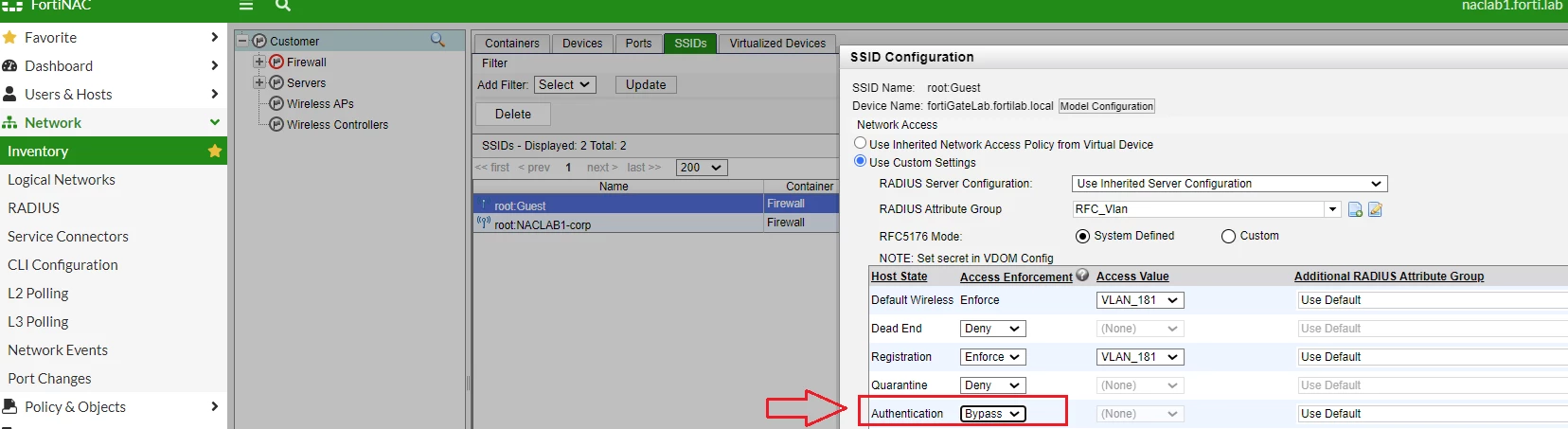Click the Wireless Controllers container icon
The image size is (1568, 429).
(x=276, y=125)
